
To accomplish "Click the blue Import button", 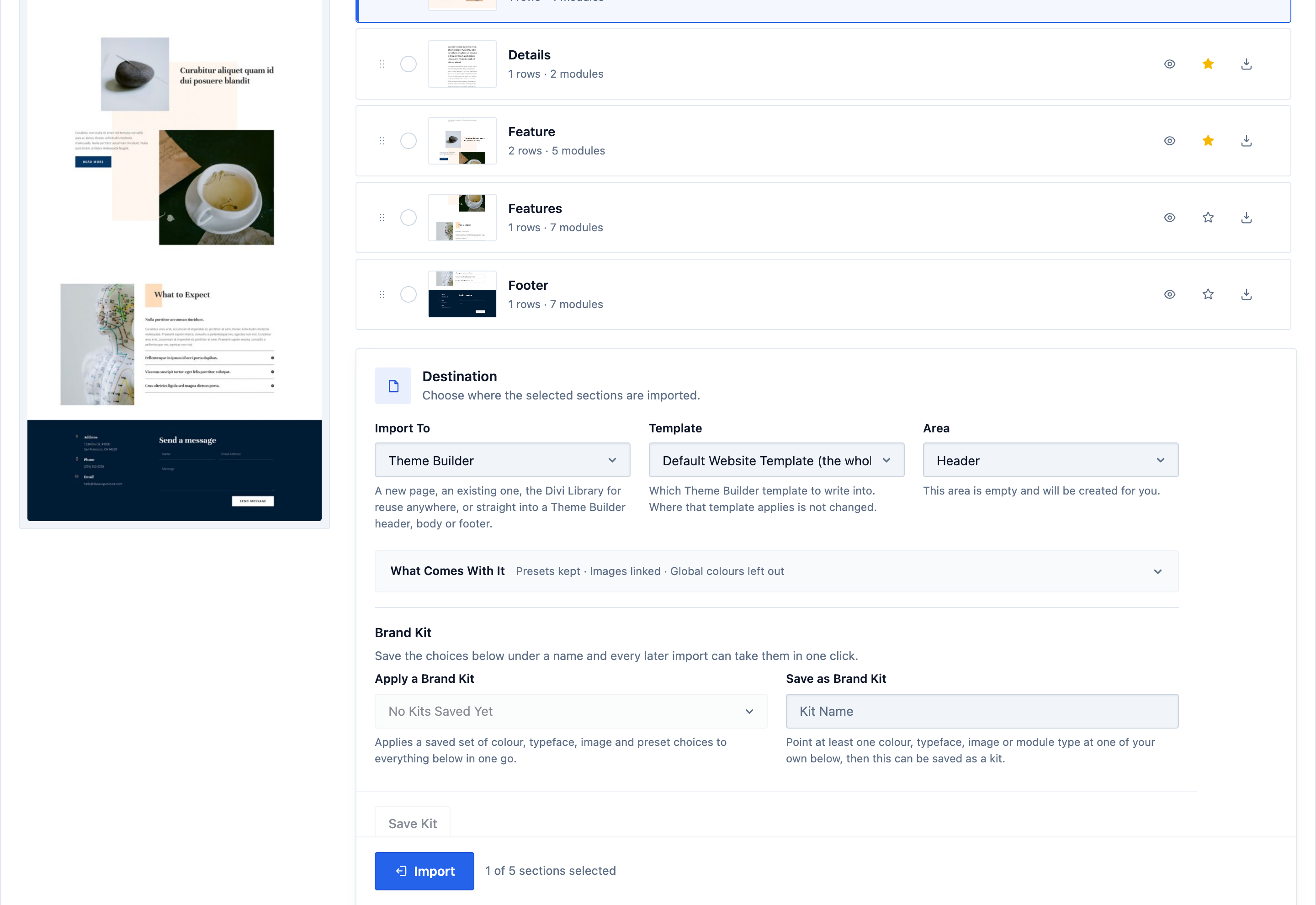I will tap(425, 871).
